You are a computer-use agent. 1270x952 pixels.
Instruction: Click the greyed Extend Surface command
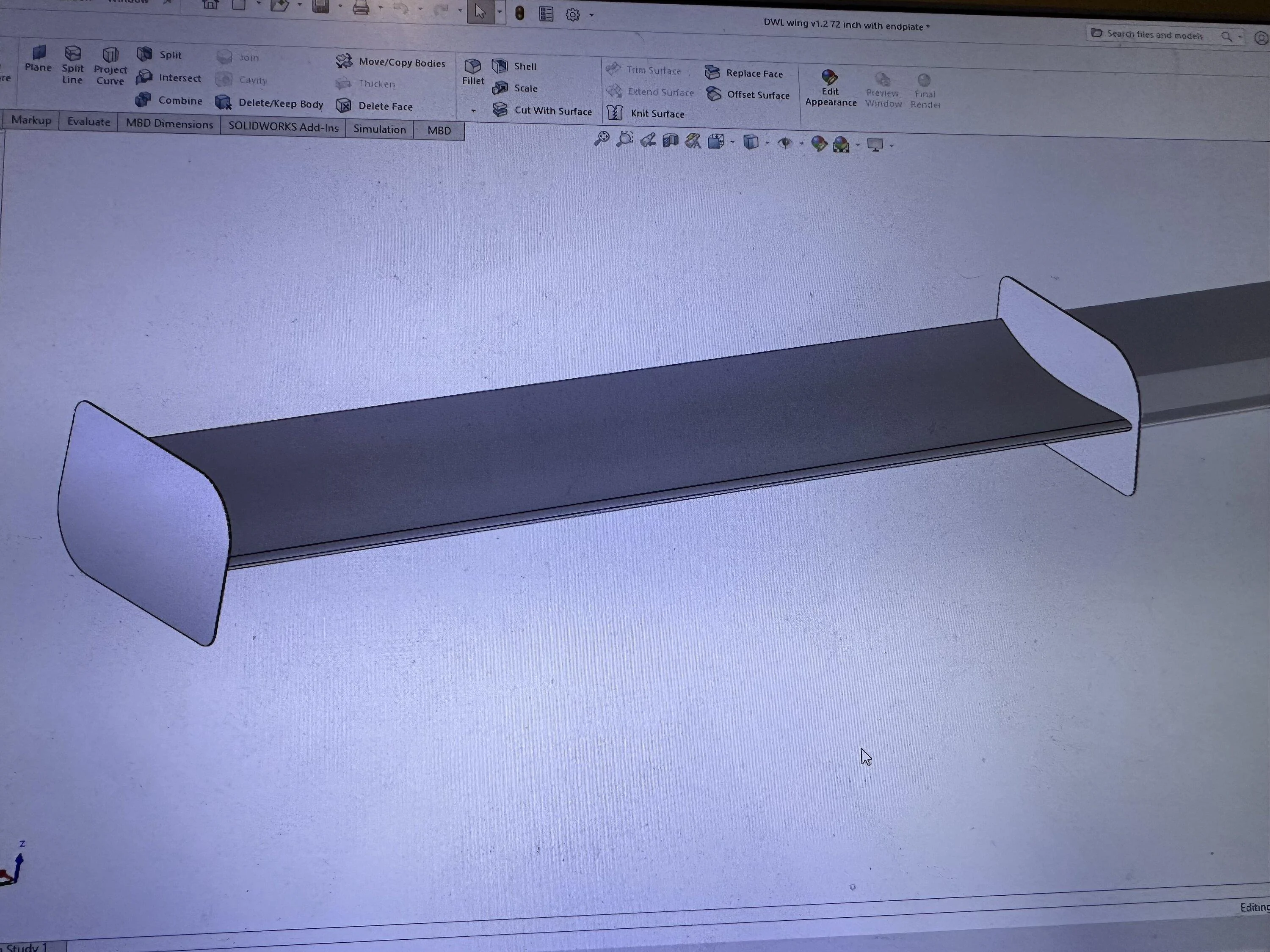pyautogui.click(x=650, y=92)
